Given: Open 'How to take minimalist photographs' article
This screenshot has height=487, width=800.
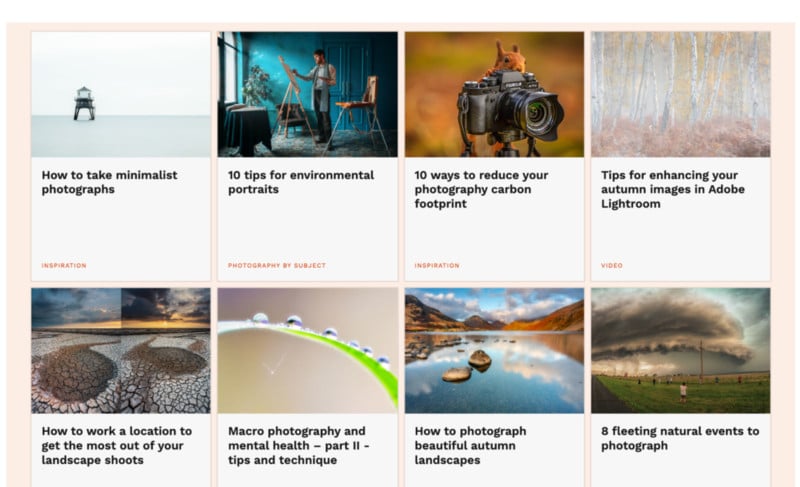Looking at the screenshot, I should point(110,182).
